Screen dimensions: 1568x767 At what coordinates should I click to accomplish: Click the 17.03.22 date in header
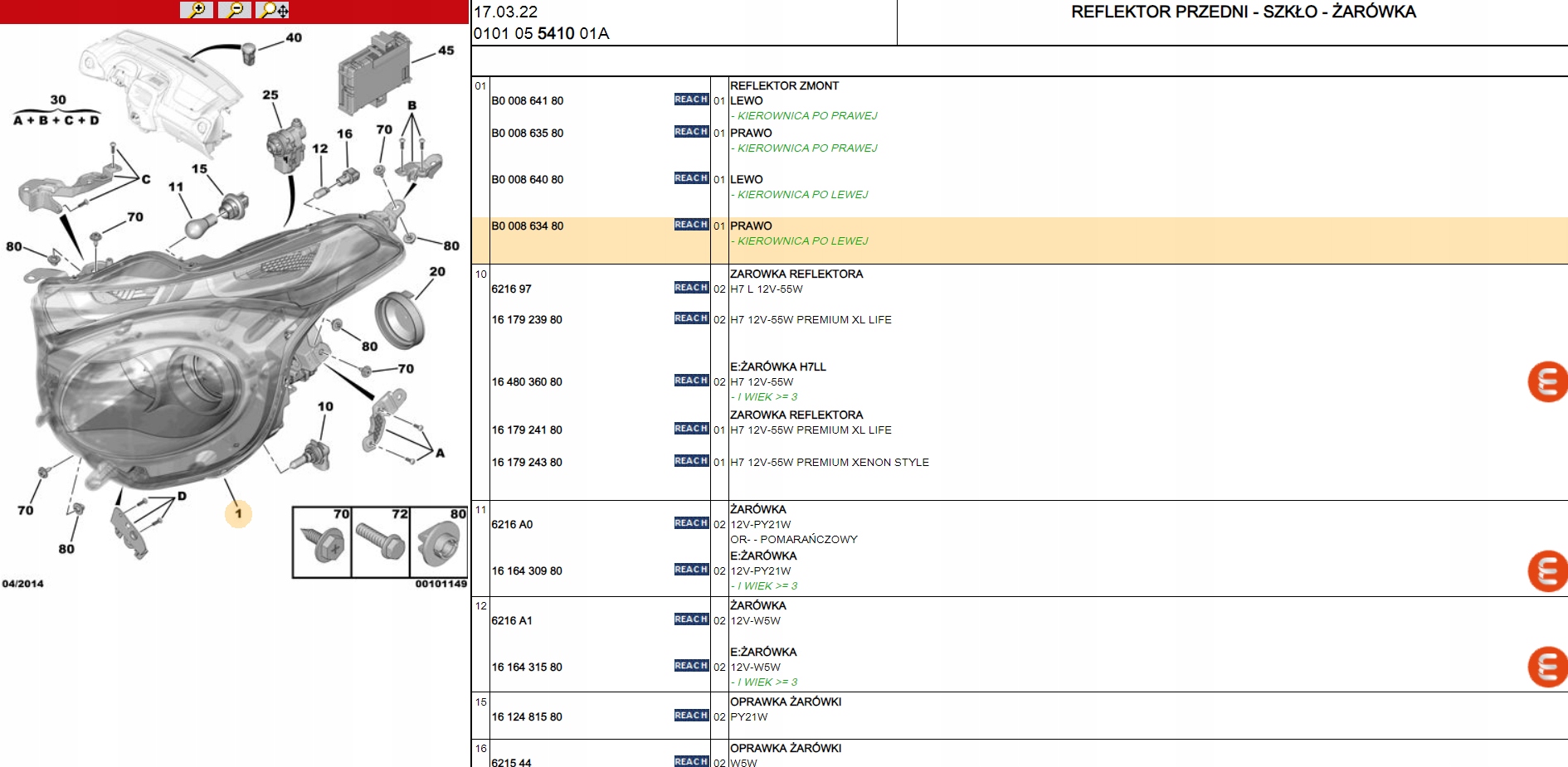click(x=505, y=12)
